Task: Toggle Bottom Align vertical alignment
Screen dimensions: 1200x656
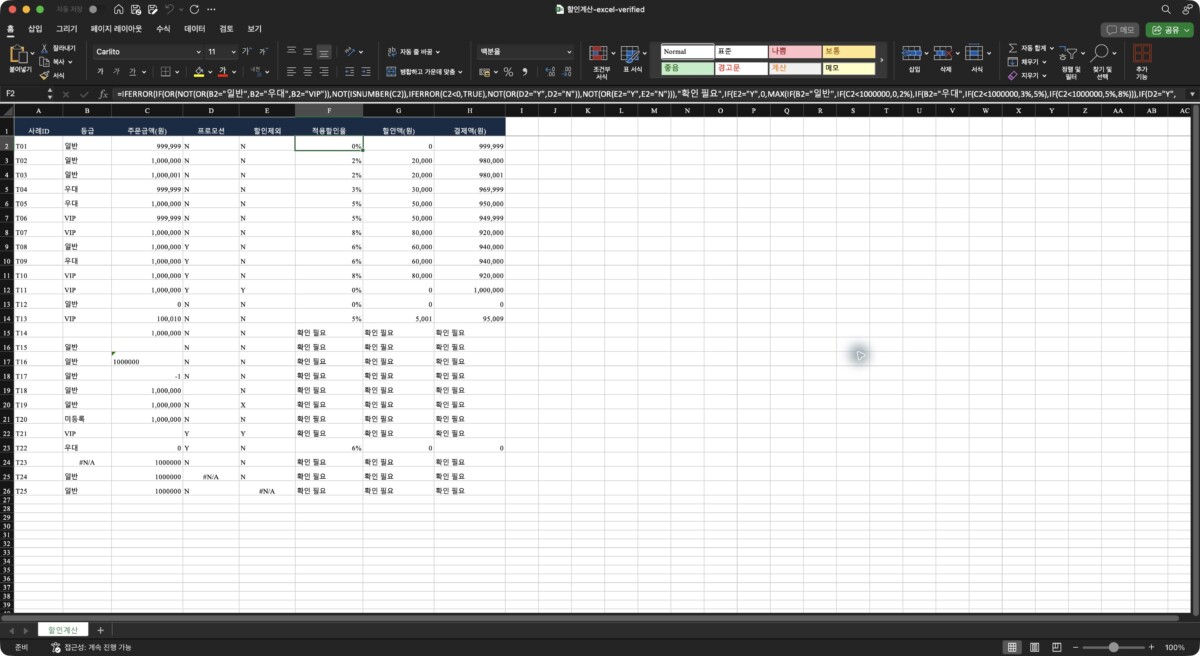Action: click(x=325, y=51)
